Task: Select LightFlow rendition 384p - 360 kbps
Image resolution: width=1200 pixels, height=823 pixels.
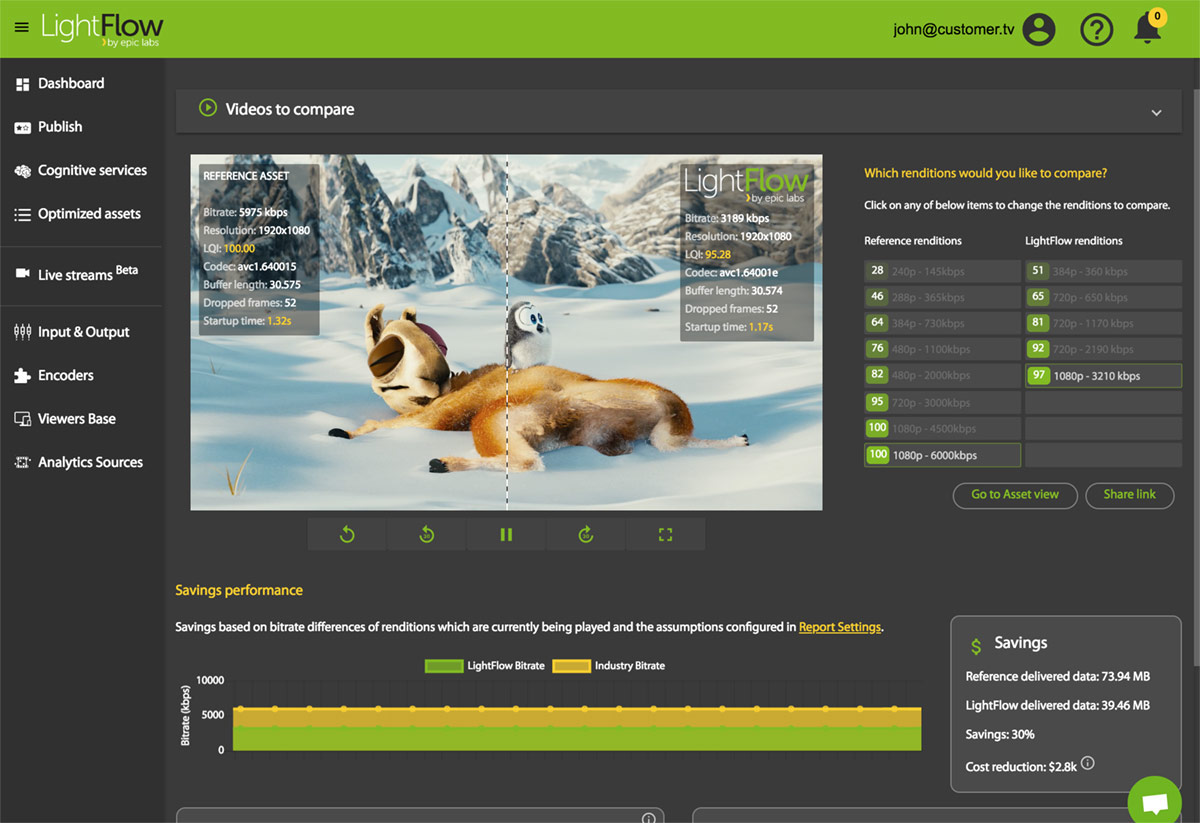Action: tap(1103, 271)
